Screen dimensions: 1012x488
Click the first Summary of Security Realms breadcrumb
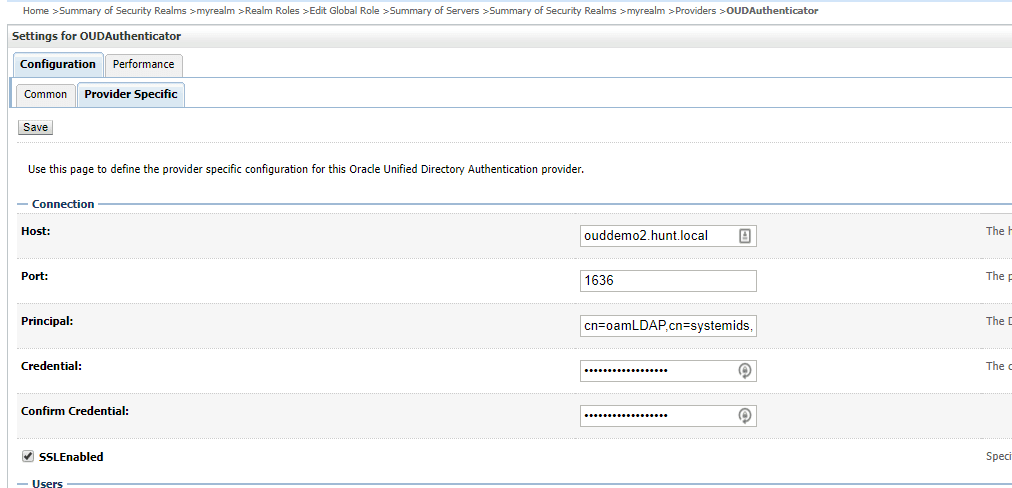tap(123, 11)
